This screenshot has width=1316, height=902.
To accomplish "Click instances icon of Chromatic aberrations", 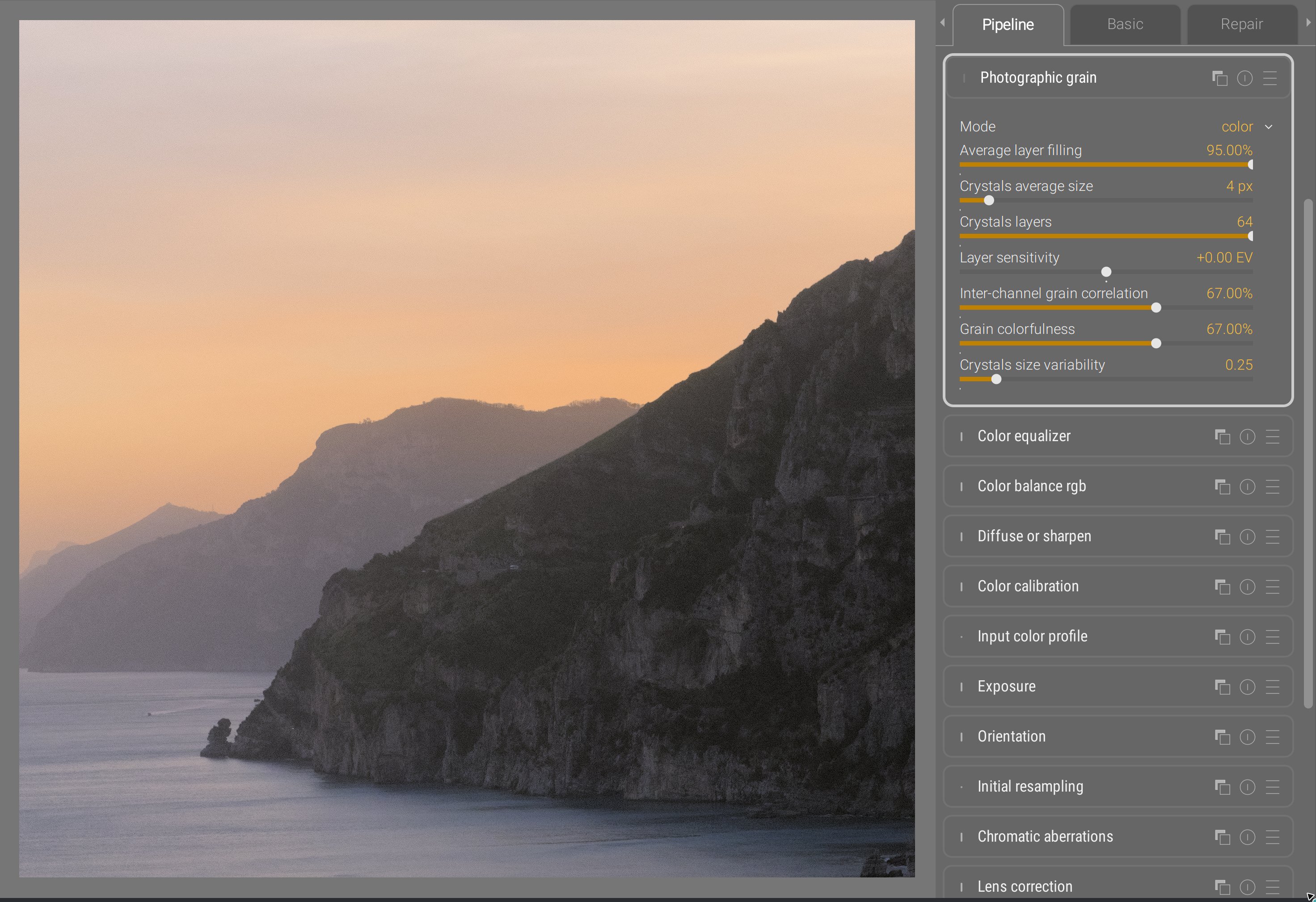I will [1222, 837].
